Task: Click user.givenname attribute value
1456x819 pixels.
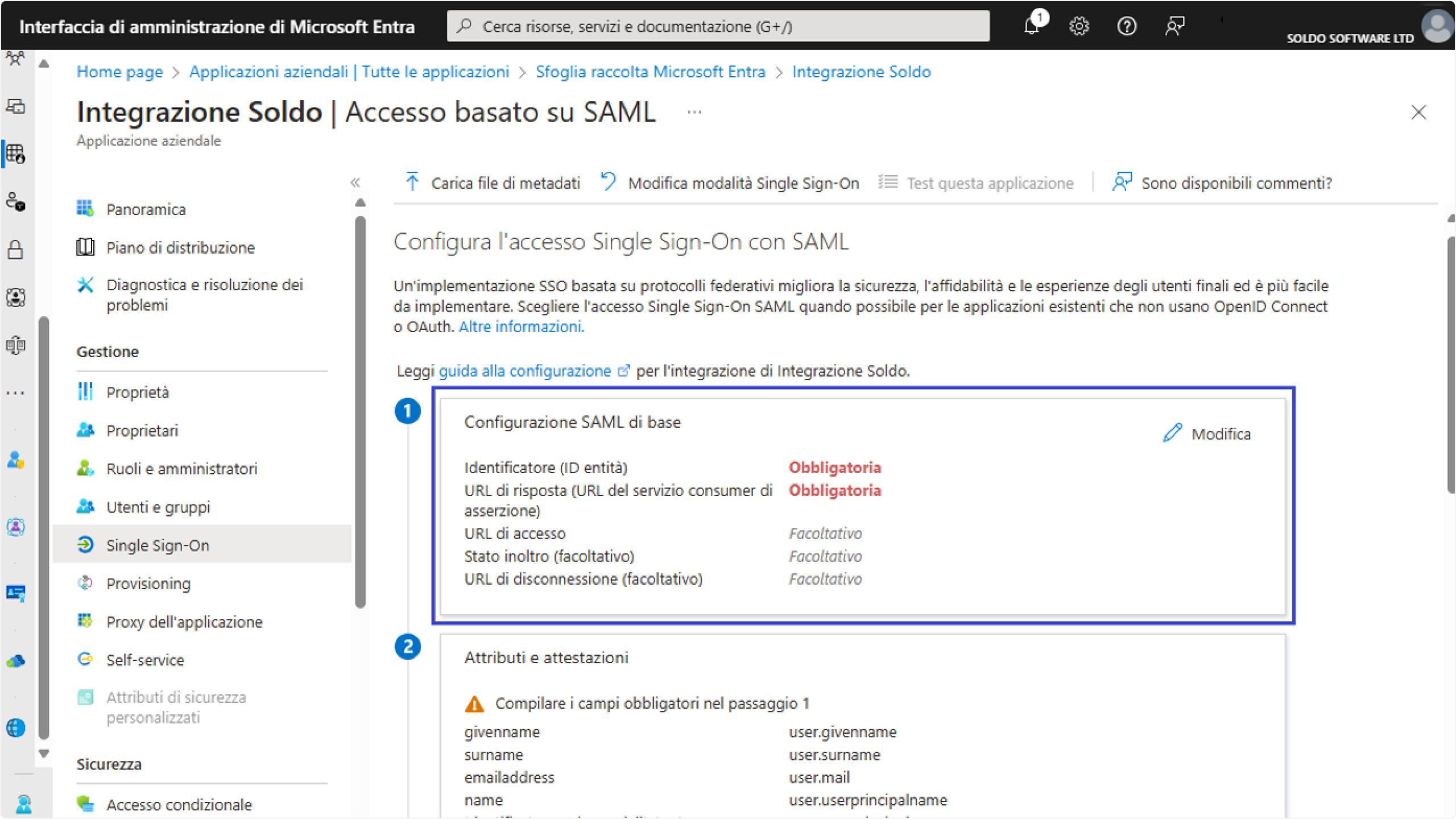Action: (842, 732)
